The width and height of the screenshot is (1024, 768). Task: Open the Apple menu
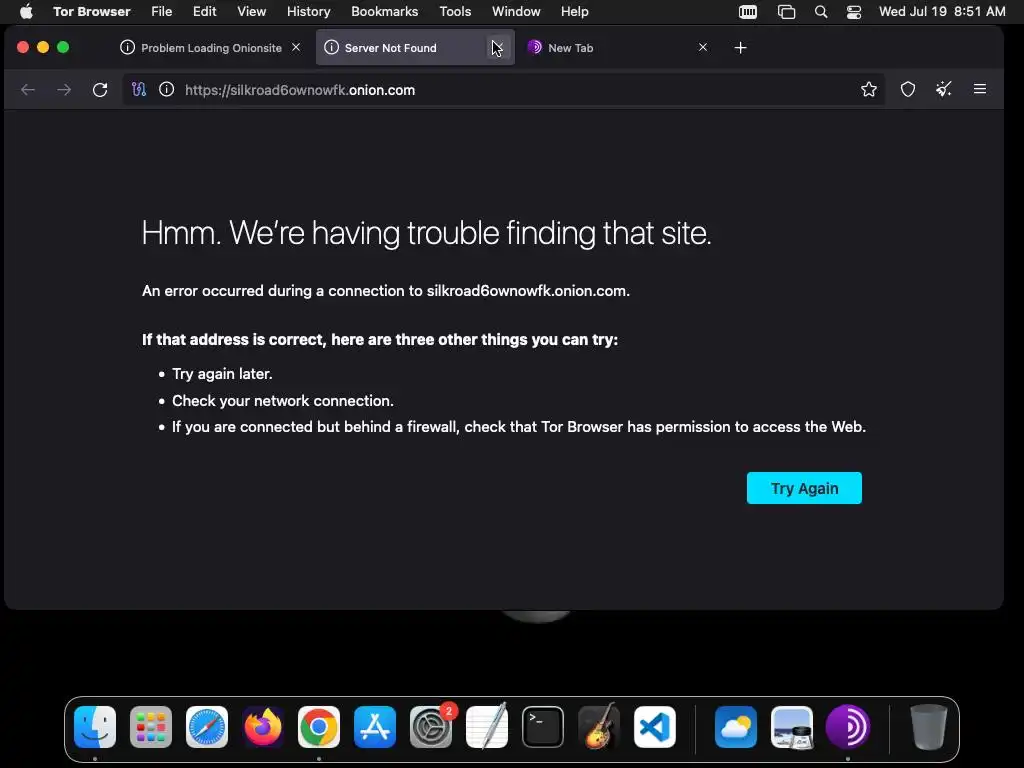click(x=26, y=11)
